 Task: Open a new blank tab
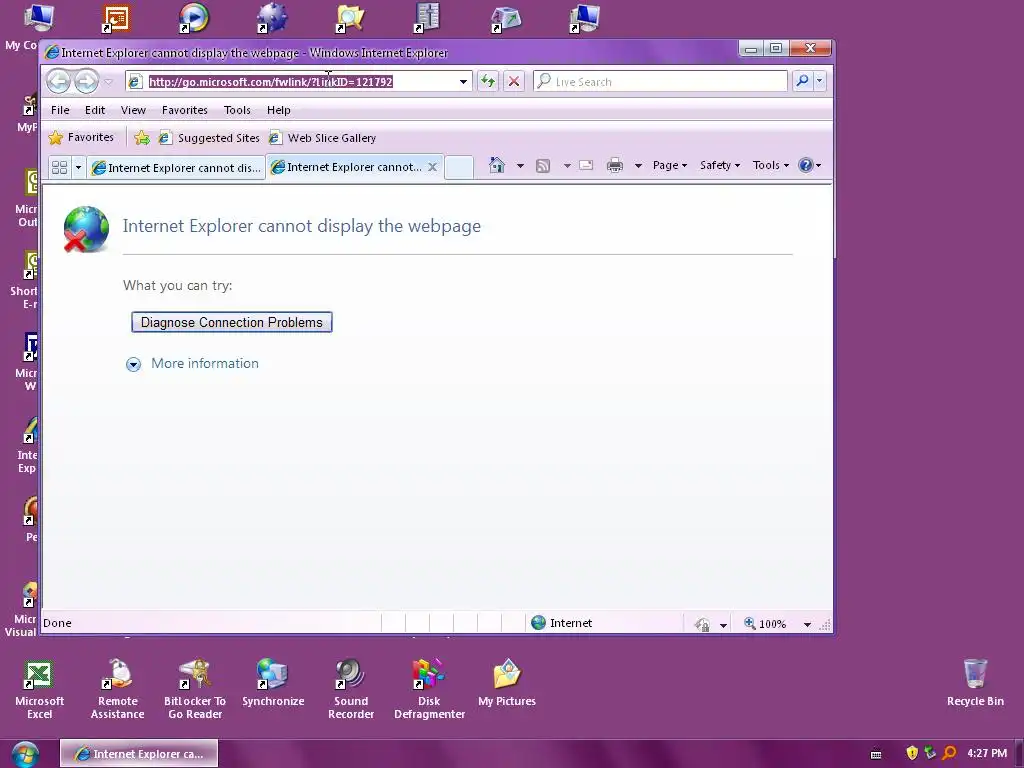point(459,167)
